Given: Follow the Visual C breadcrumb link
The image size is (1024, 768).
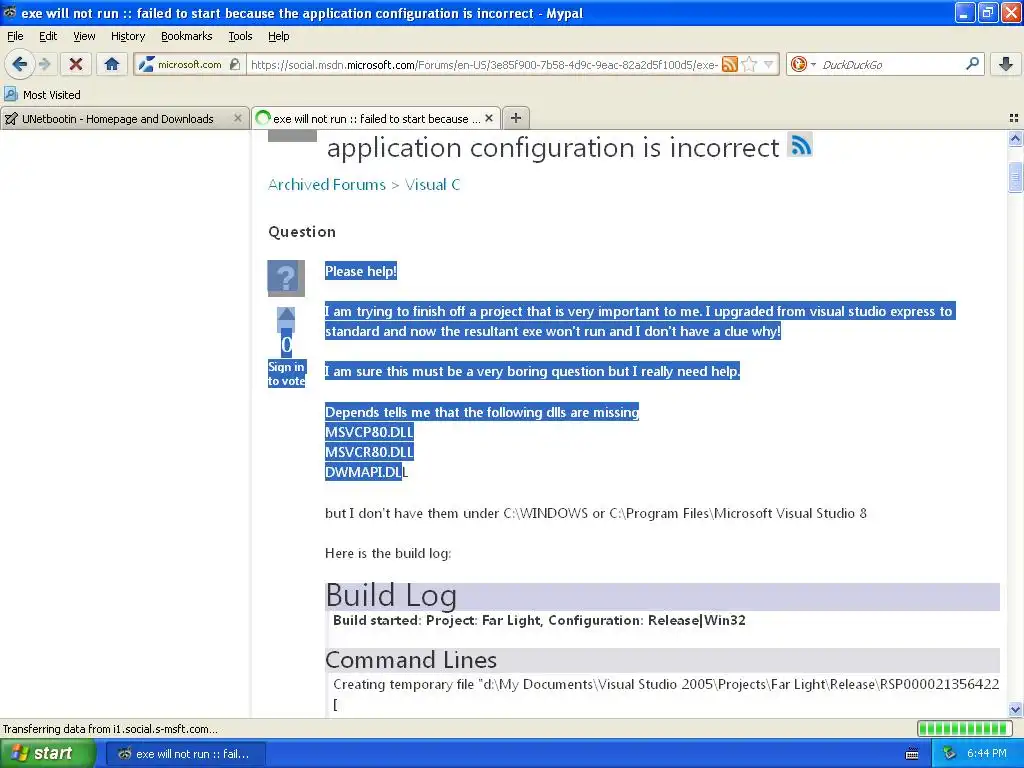Looking at the screenshot, I should (x=432, y=185).
